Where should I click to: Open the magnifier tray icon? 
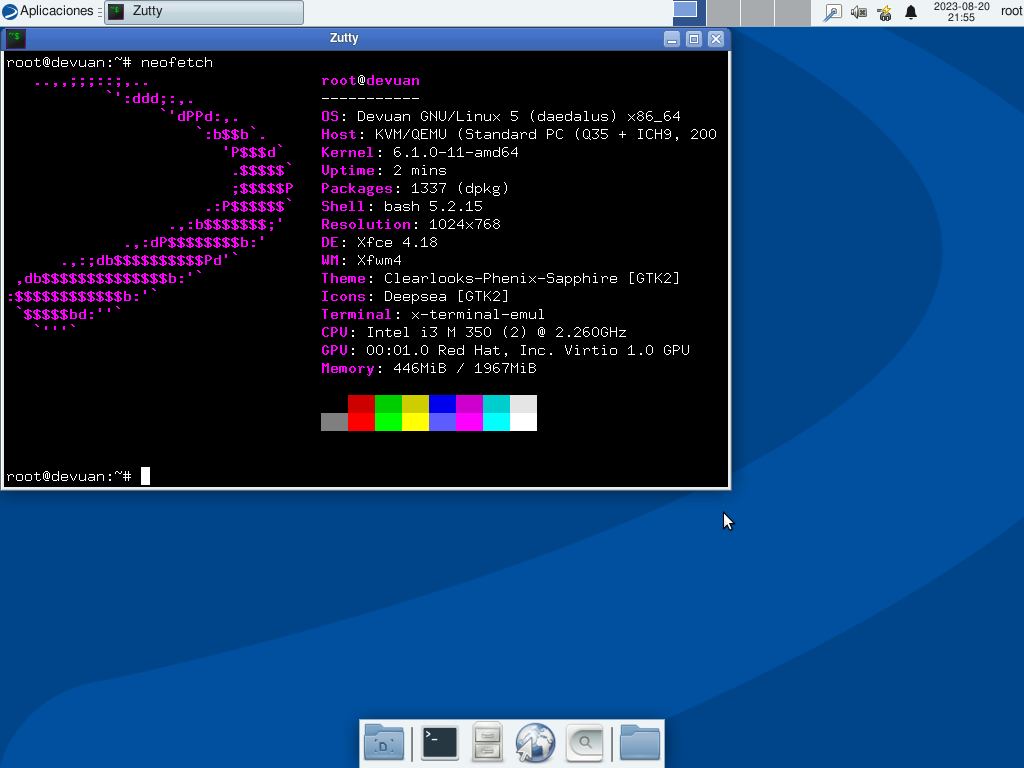(833, 12)
